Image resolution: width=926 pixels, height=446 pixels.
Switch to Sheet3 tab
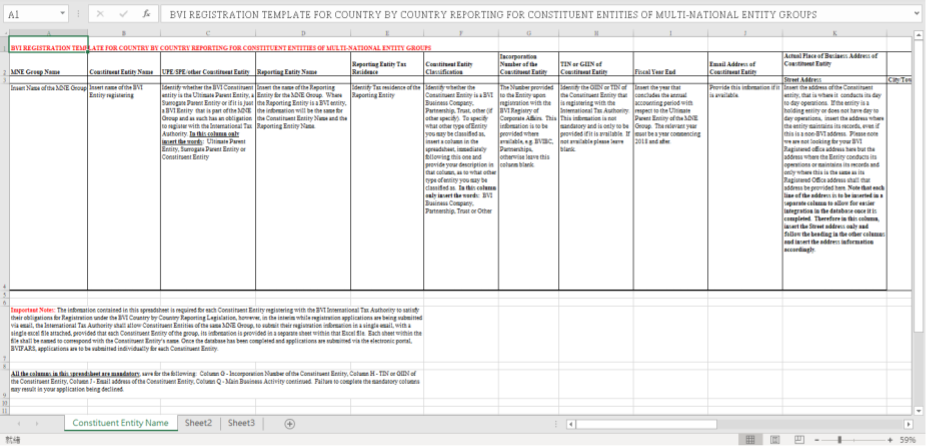coord(242,423)
